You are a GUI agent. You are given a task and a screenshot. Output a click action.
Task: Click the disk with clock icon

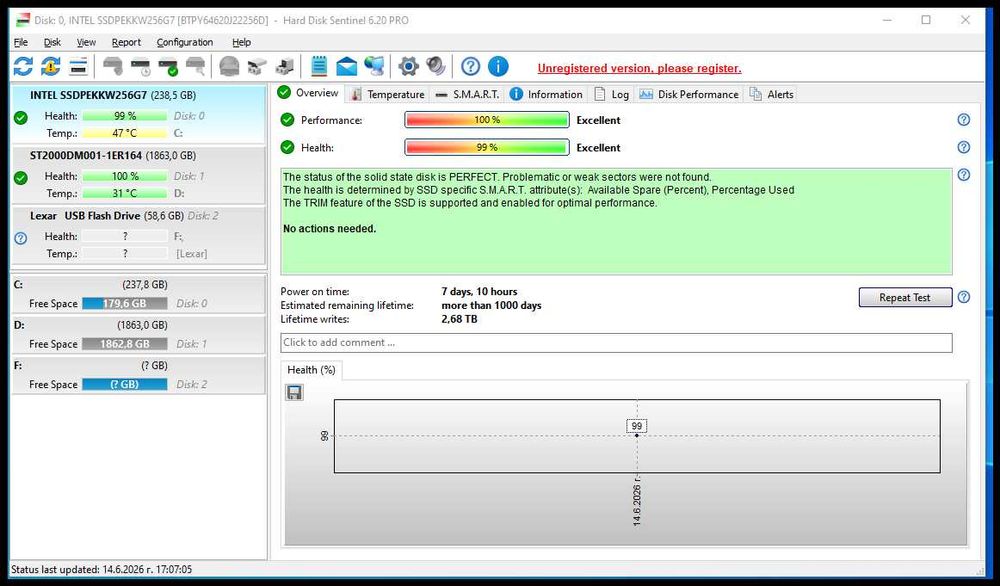click(x=140, y=66)
